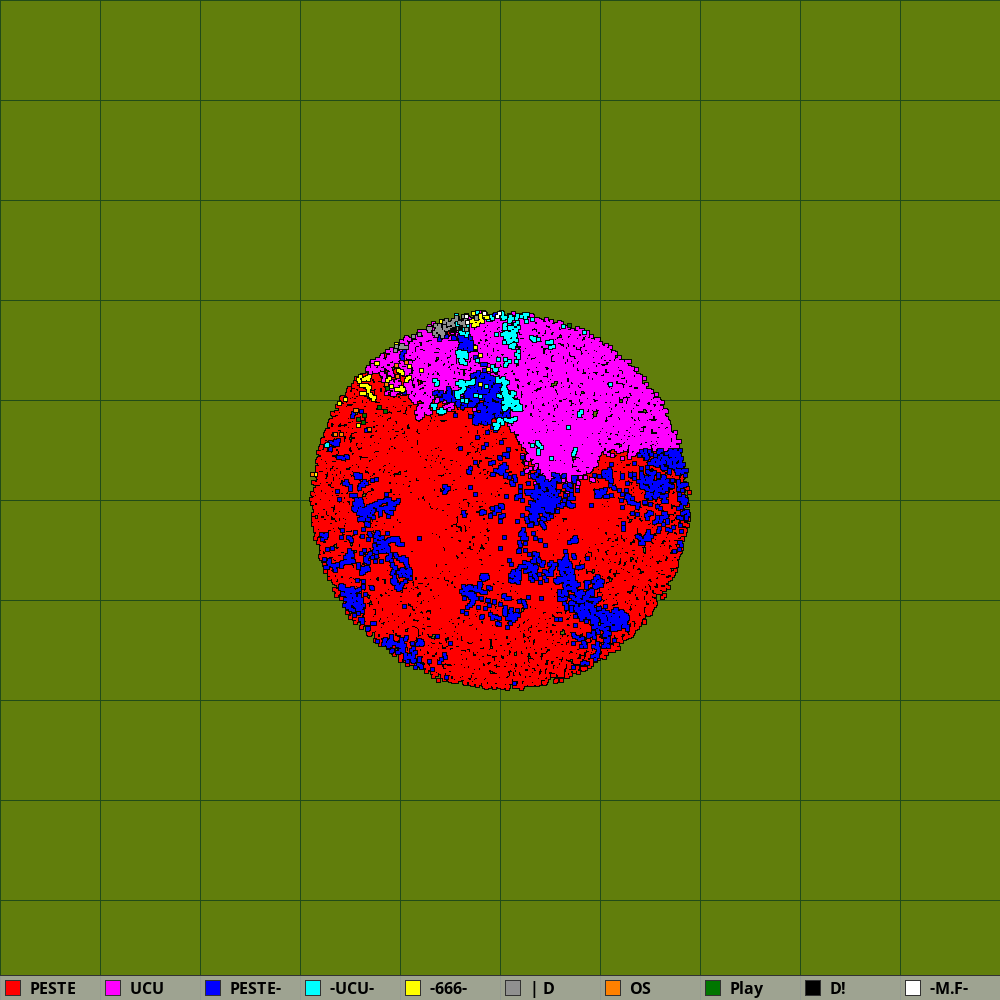Click the magenta UCU legend swatch
The height and width of the screenshot is (1000, 1000).
coord(114,988)
